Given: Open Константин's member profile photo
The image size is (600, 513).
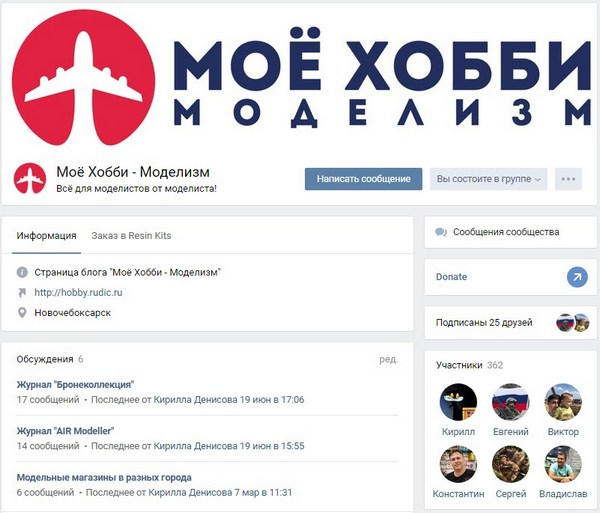Looking at the screenshot, I should point(458,464).
